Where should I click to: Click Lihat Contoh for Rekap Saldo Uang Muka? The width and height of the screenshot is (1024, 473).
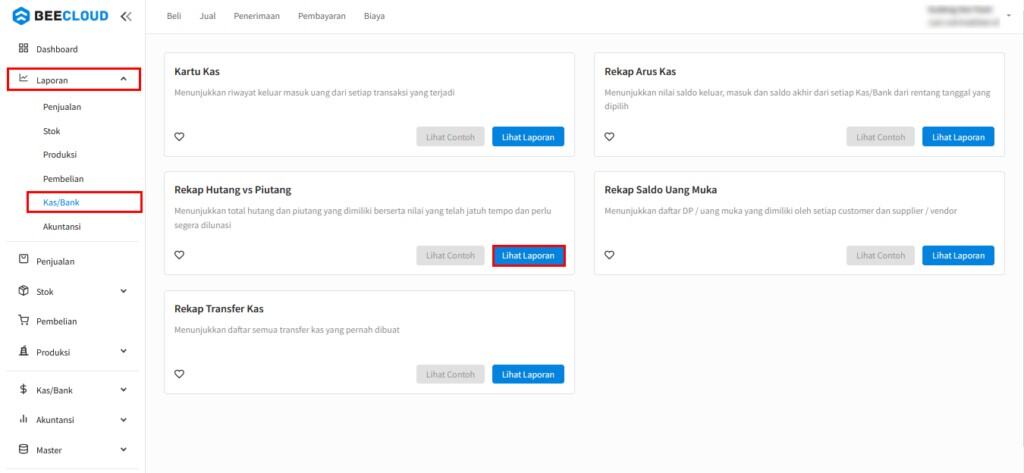pyautogui.click(x=880, y=255)
